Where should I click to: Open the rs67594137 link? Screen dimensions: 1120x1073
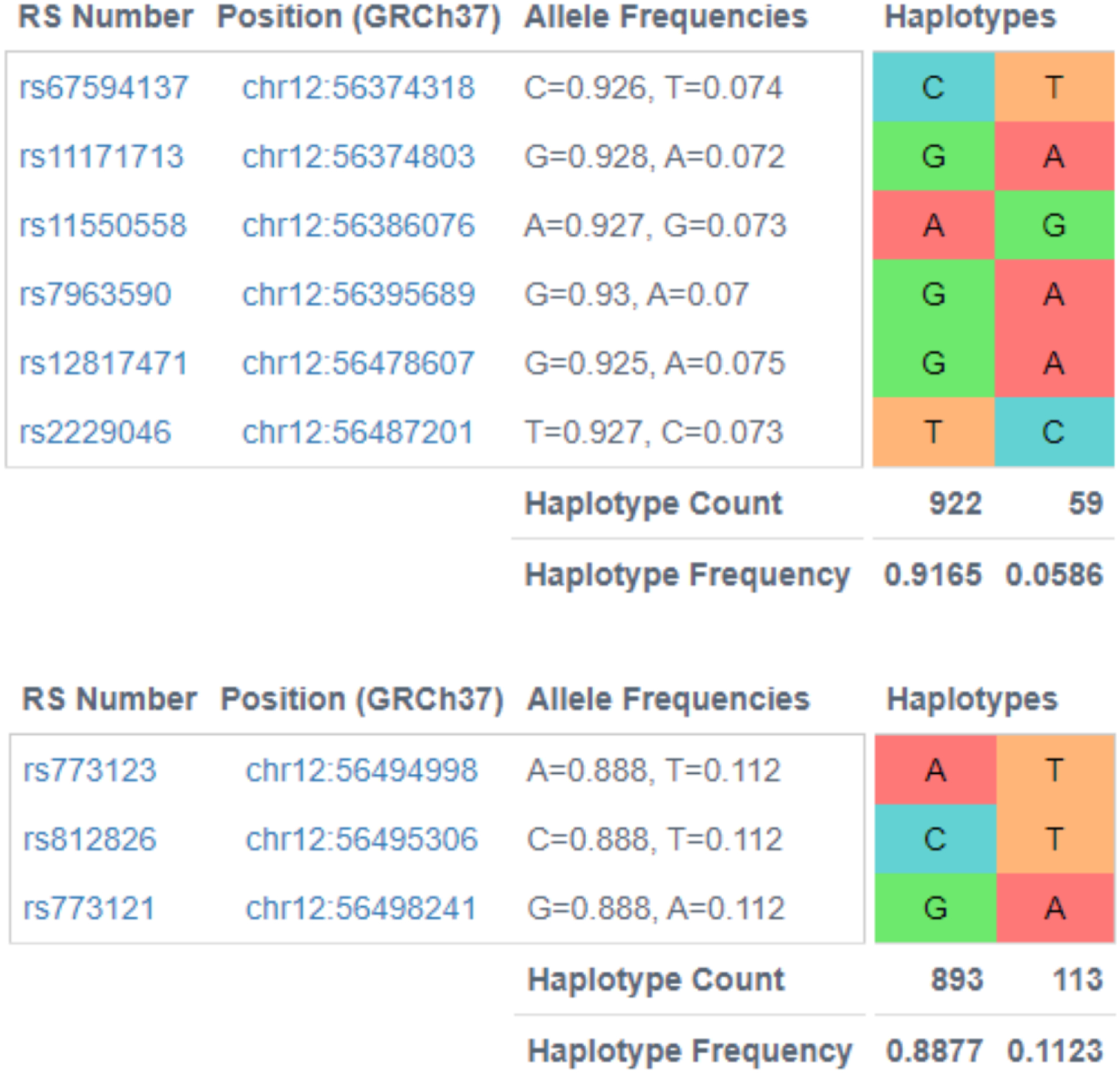[104, 88]
